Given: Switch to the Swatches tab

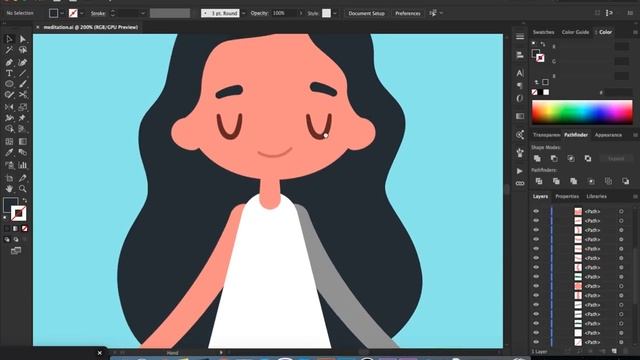Looking at the screenshot, I should point(543,32).
